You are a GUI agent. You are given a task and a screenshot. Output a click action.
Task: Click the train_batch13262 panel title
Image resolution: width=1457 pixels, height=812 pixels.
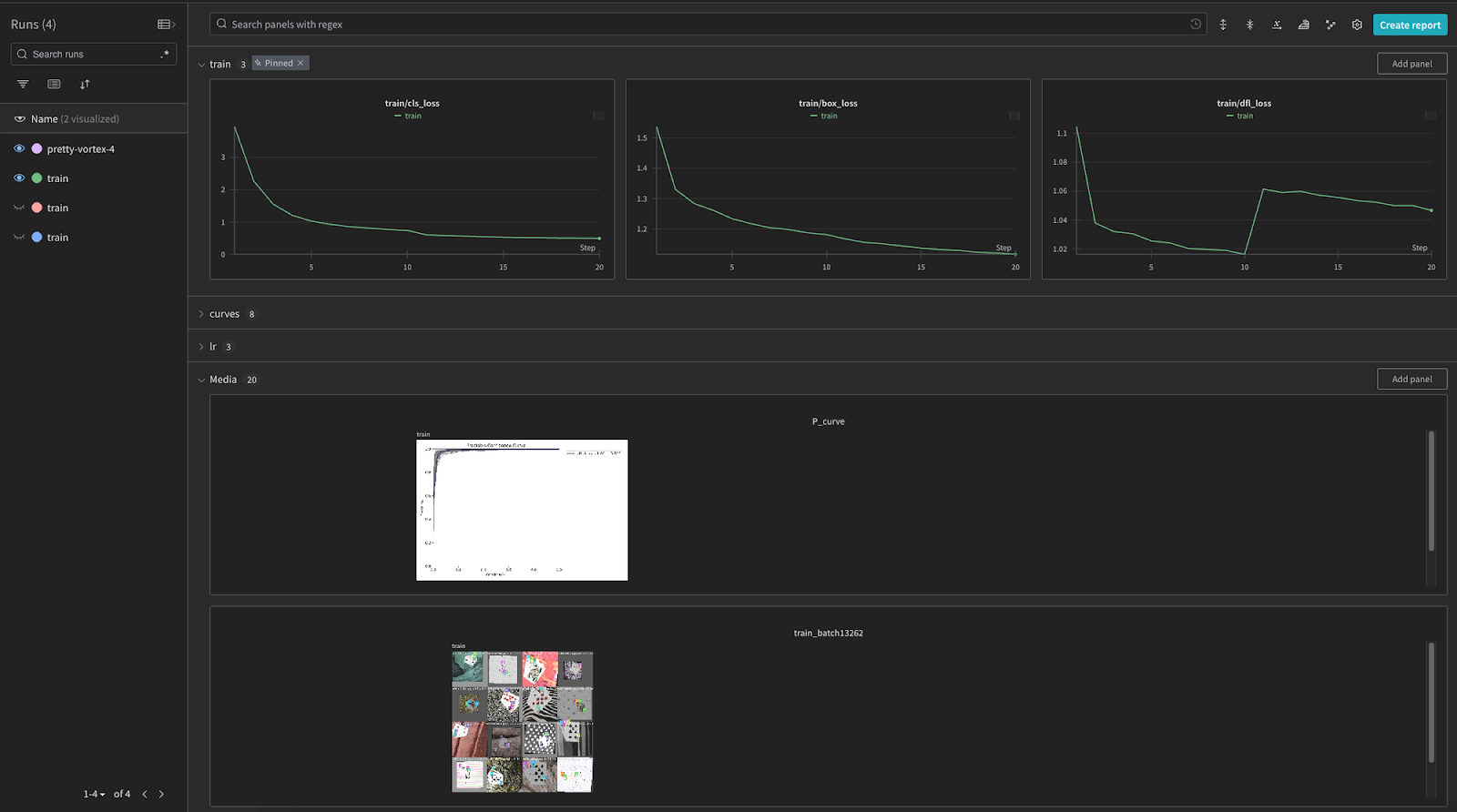(828, 633)
